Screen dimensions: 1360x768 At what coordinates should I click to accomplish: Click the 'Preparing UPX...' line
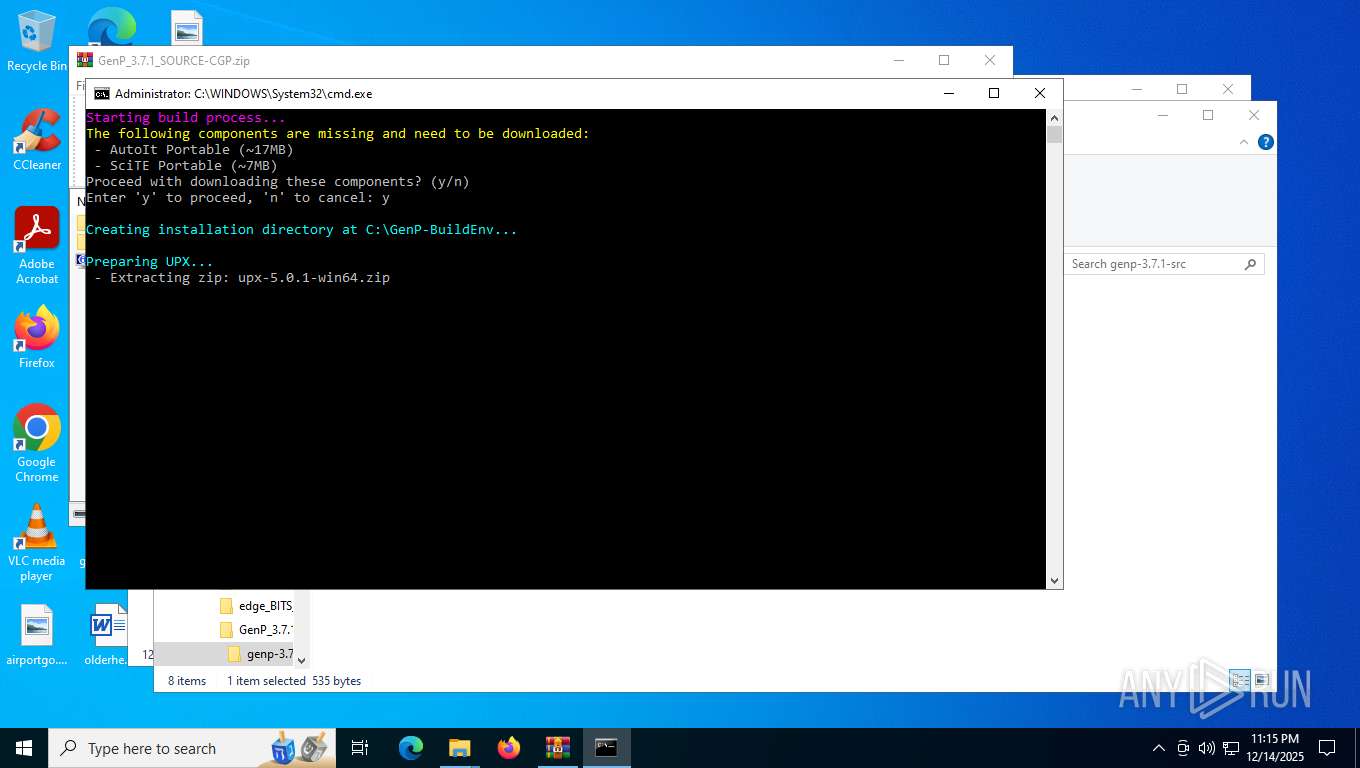[150, 262]
